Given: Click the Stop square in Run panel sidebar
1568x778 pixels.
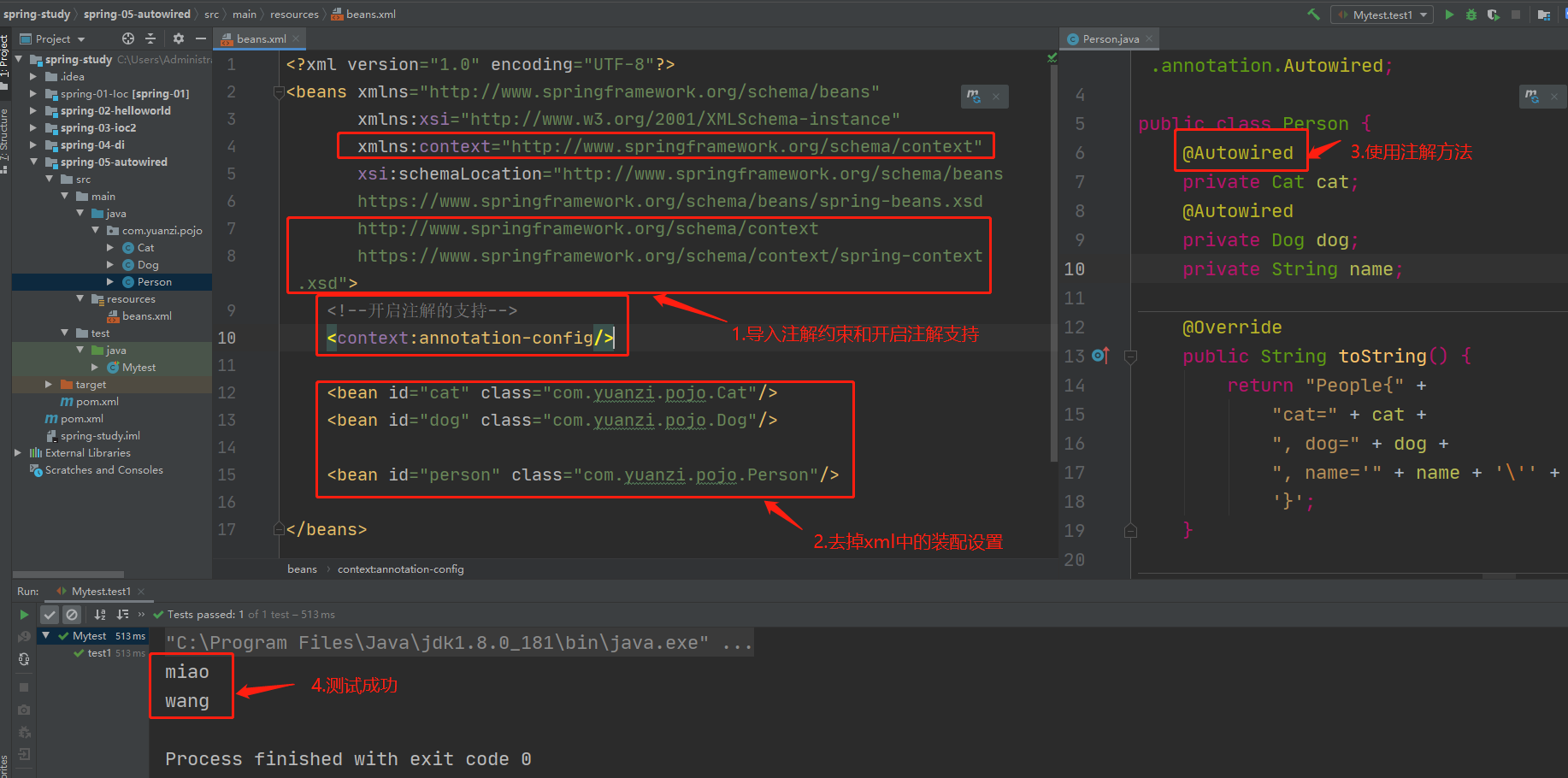Looking at the screenshot, I should [x=24, y=687].
